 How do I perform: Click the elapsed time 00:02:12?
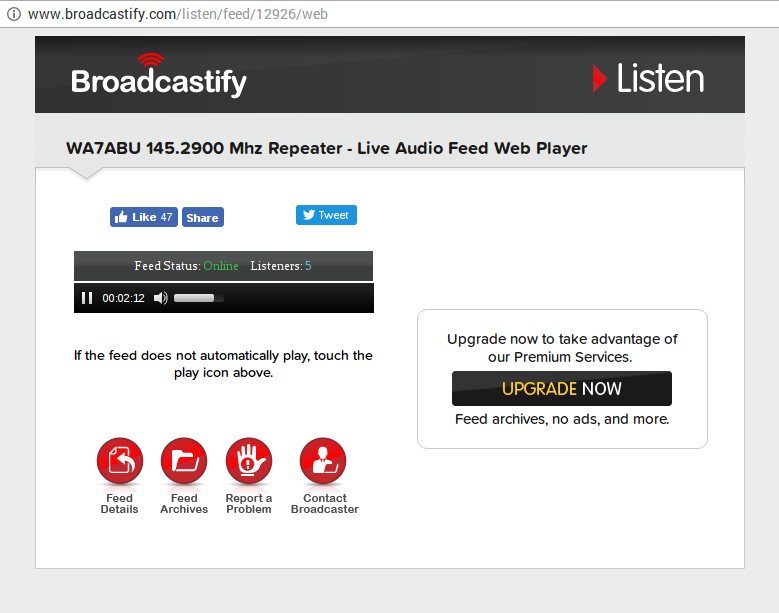click(124, 298)
